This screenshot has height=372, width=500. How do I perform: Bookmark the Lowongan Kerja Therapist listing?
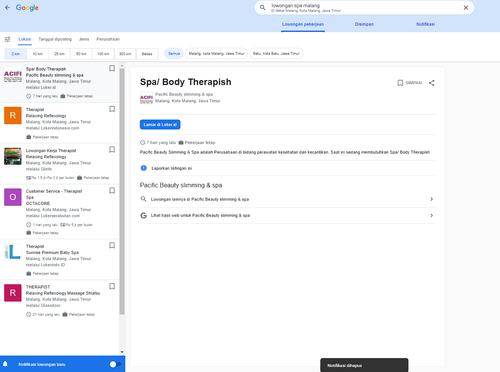112,150
